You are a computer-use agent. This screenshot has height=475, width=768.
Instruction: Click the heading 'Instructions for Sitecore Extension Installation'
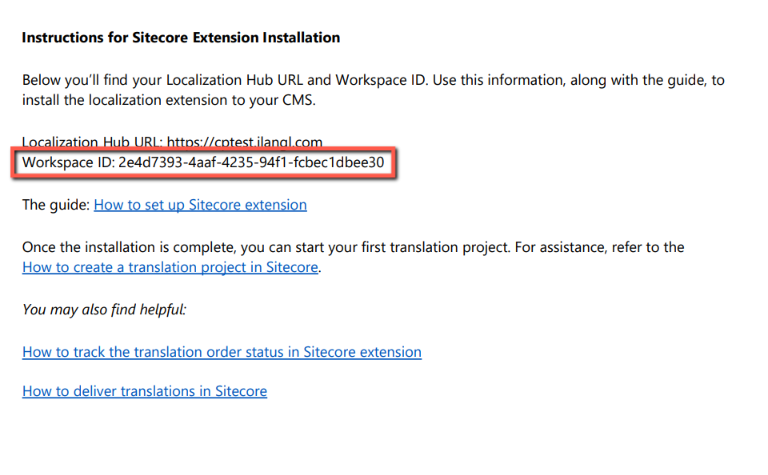click(181, 38)
